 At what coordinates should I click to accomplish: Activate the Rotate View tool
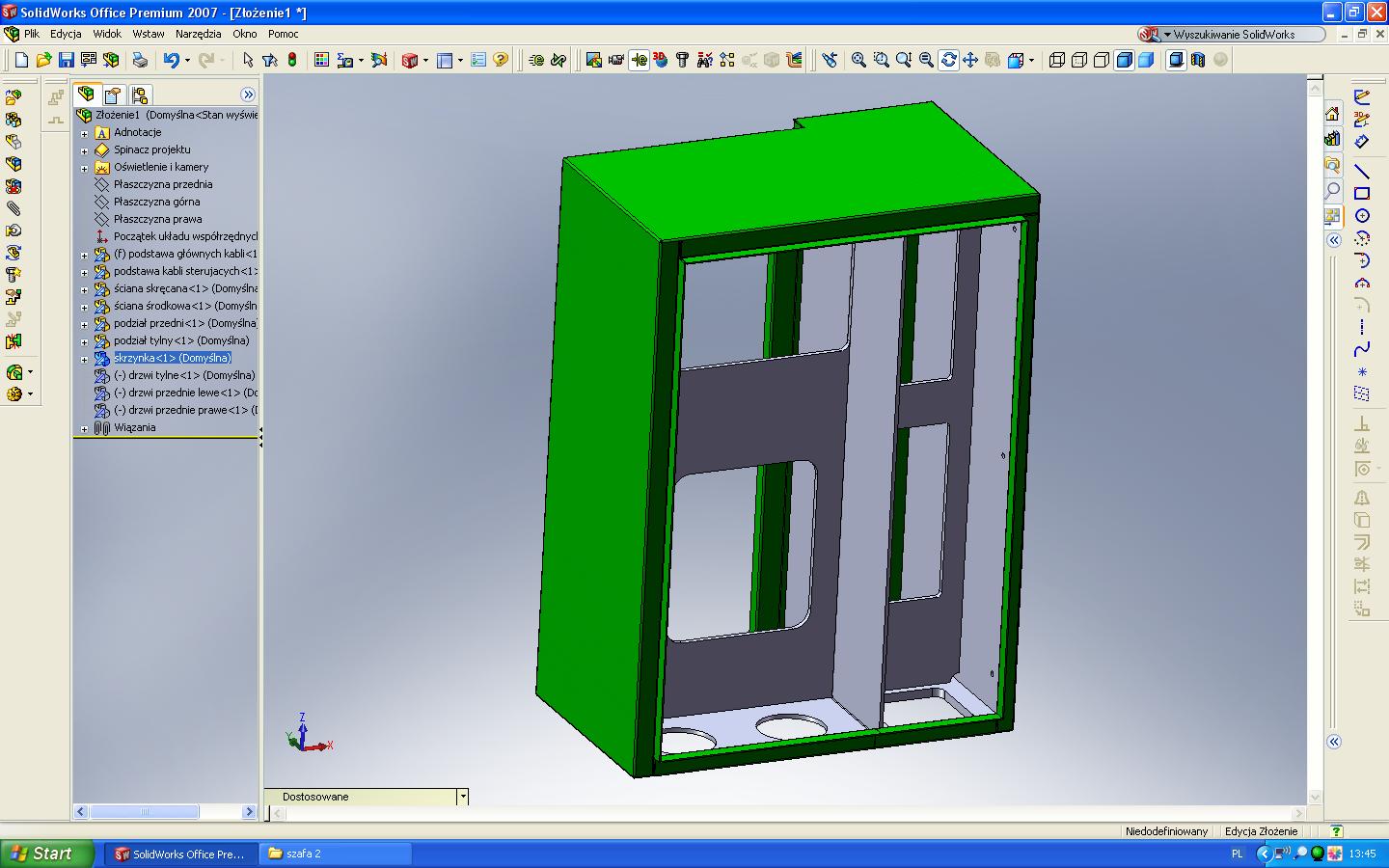coord(948,60)
